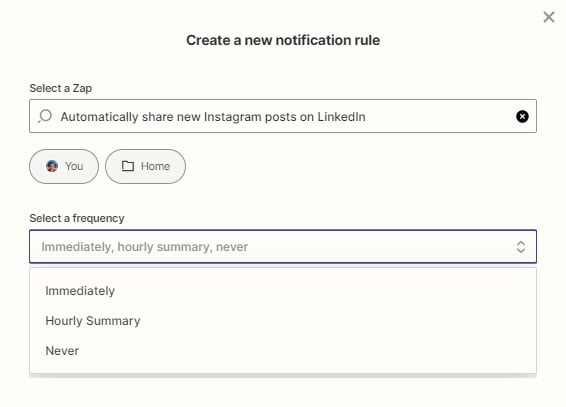Viewport: 566px width, 407px height.
Task: Click the magnifier search icon in Zap field
Action: coord(45,116)
